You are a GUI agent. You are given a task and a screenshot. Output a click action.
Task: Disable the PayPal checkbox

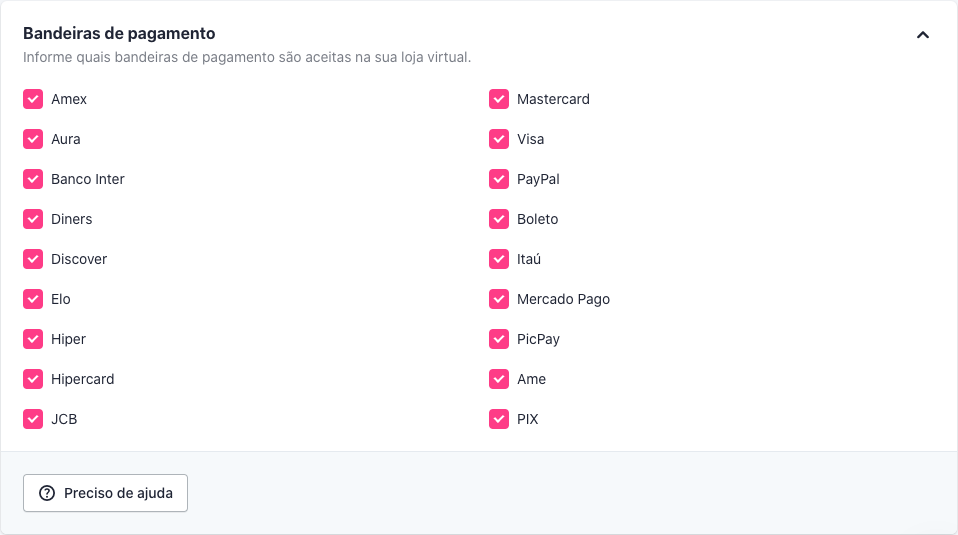(x=499, y=179)
